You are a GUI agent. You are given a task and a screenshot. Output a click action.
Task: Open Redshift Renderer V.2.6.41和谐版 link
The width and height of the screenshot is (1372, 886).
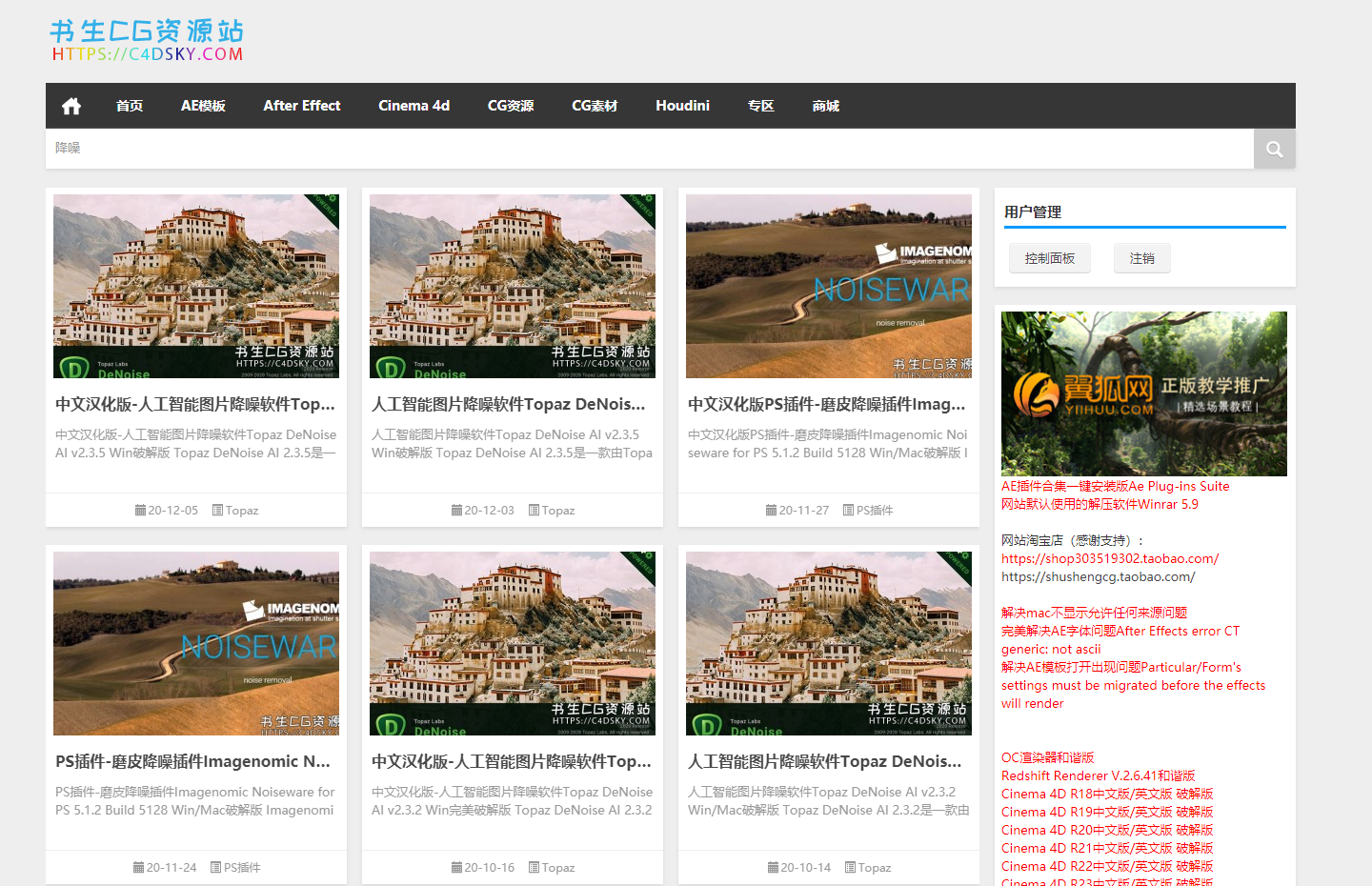(1098, 776)
